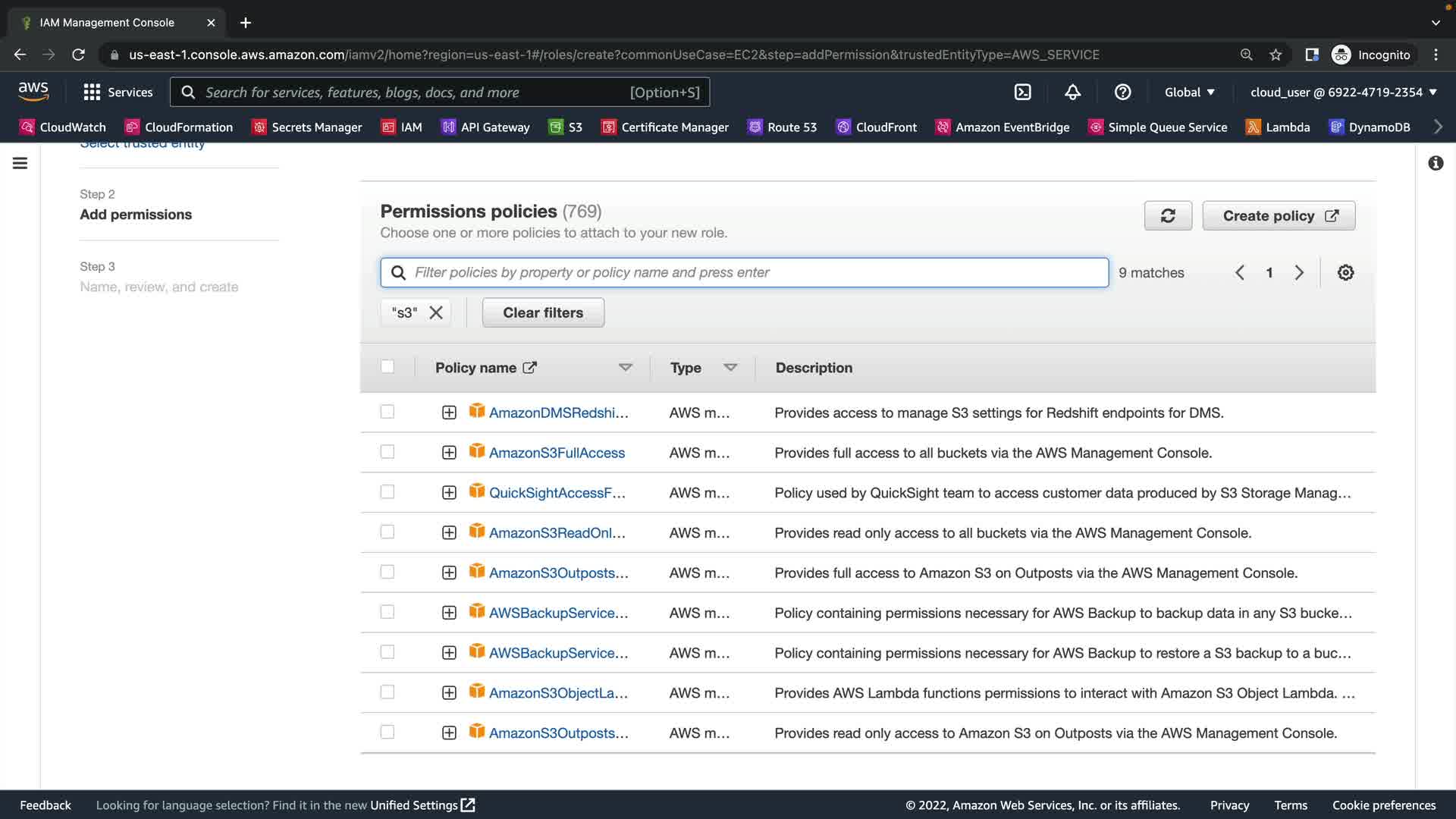Click the Create policy button
This screenshot has width=1456, height=819.
coord(1279,216)
